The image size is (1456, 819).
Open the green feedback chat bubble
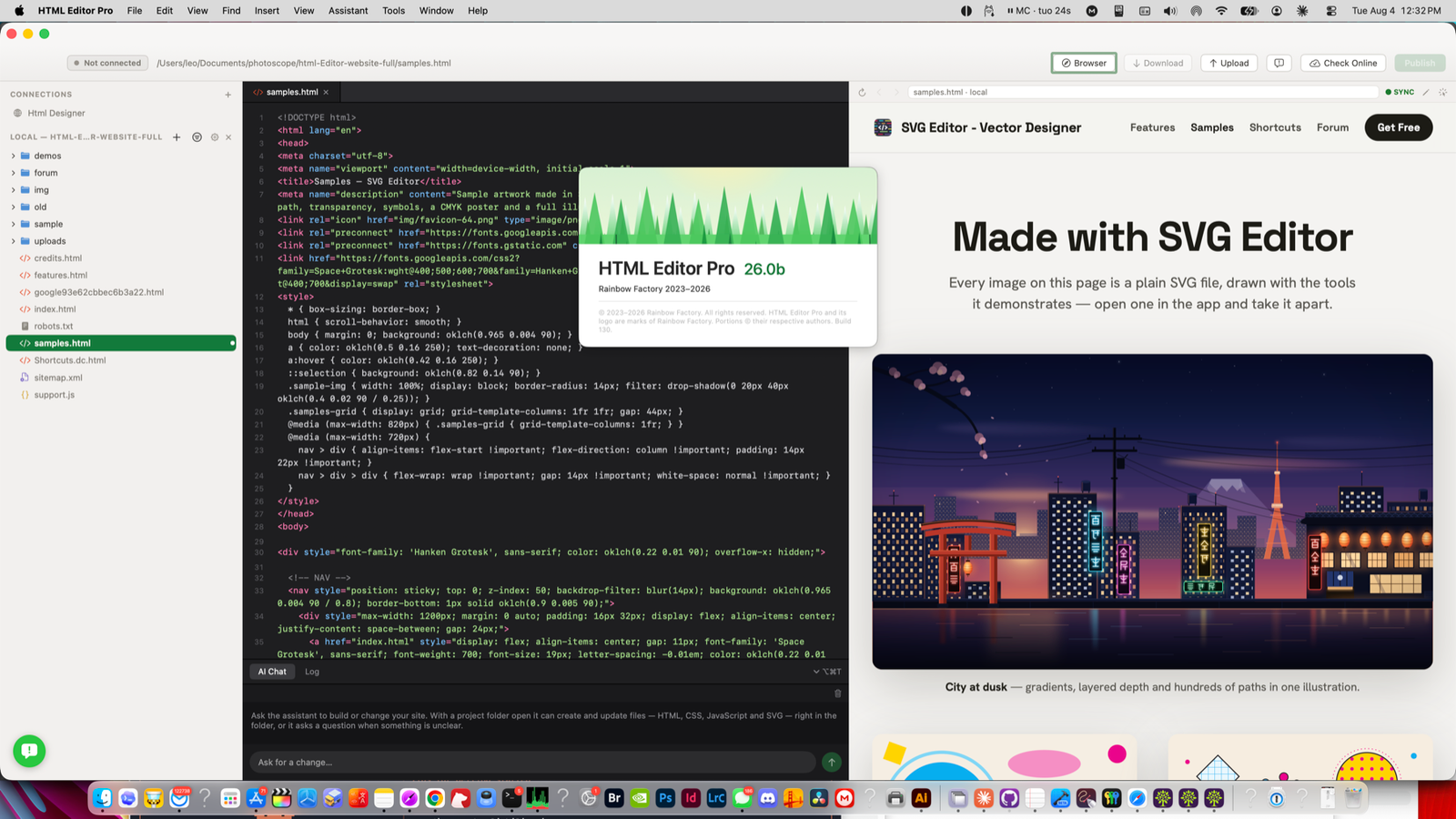tap(29, 751)
